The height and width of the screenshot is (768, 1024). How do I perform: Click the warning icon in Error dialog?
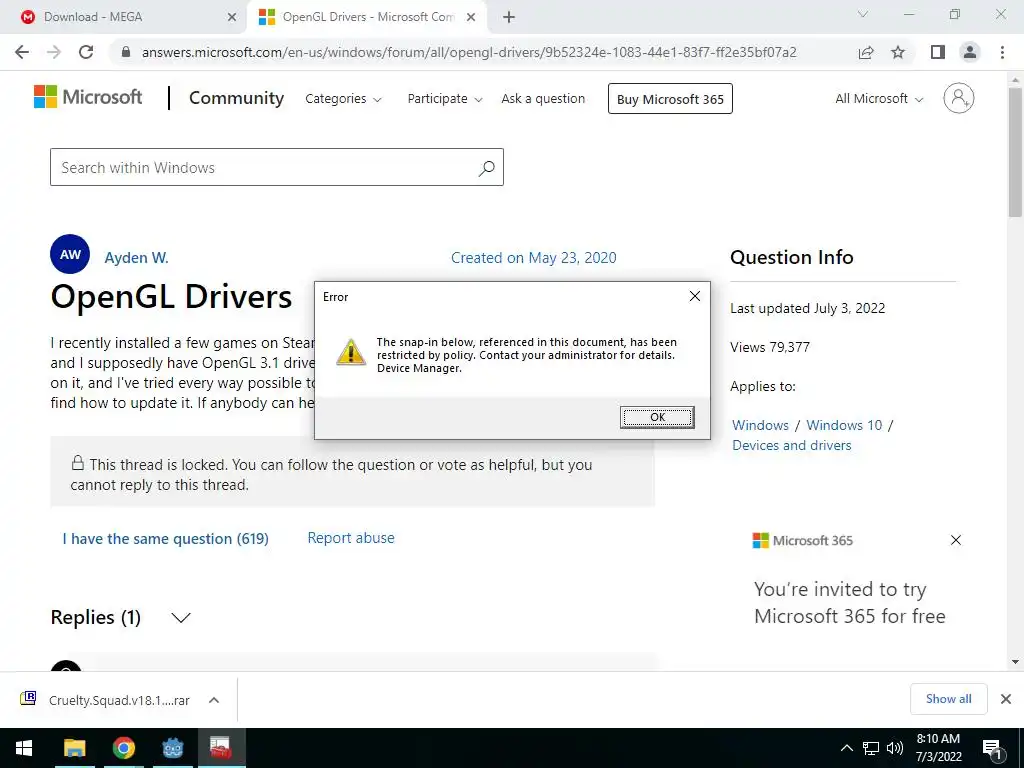coord(351,352)
